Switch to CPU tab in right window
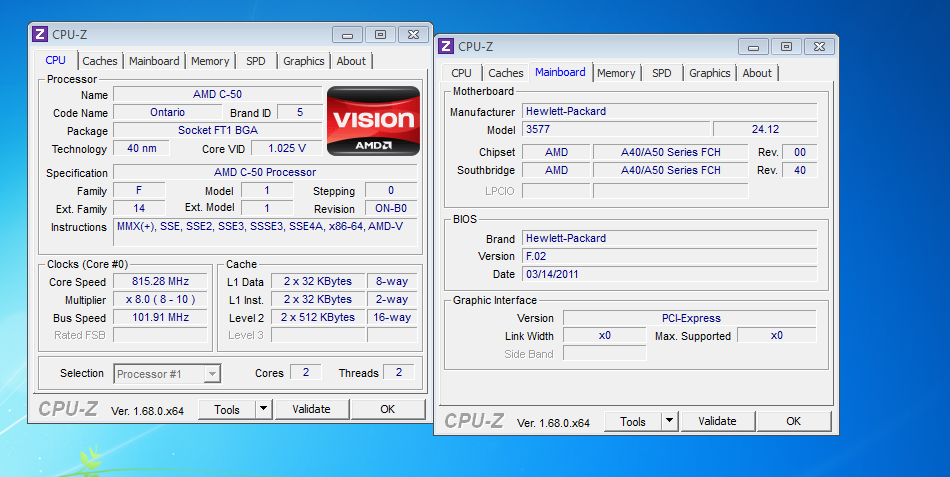950x477 pixels. point(461,73)
